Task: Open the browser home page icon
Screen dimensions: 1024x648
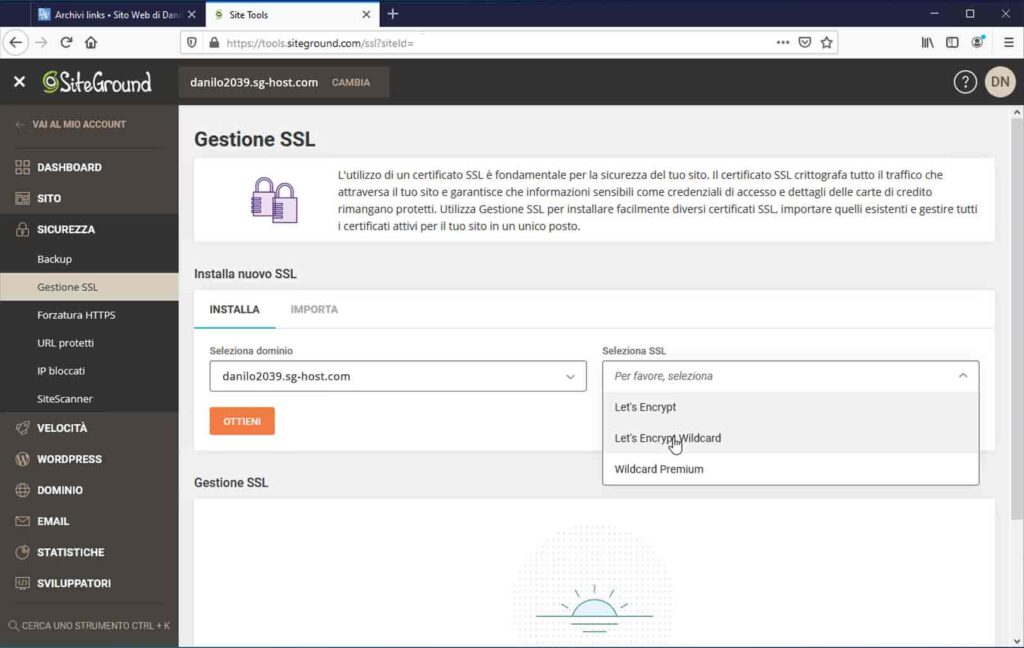Action: click(91, 42)
